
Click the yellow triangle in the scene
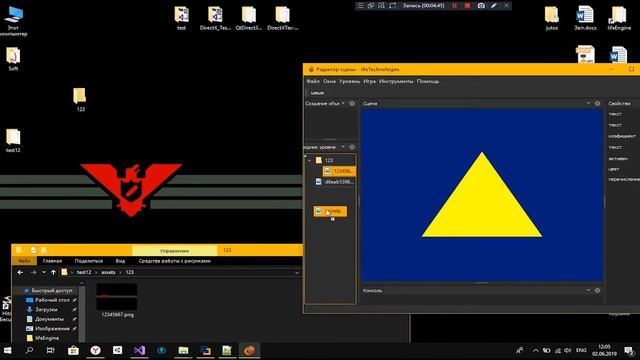482,204
